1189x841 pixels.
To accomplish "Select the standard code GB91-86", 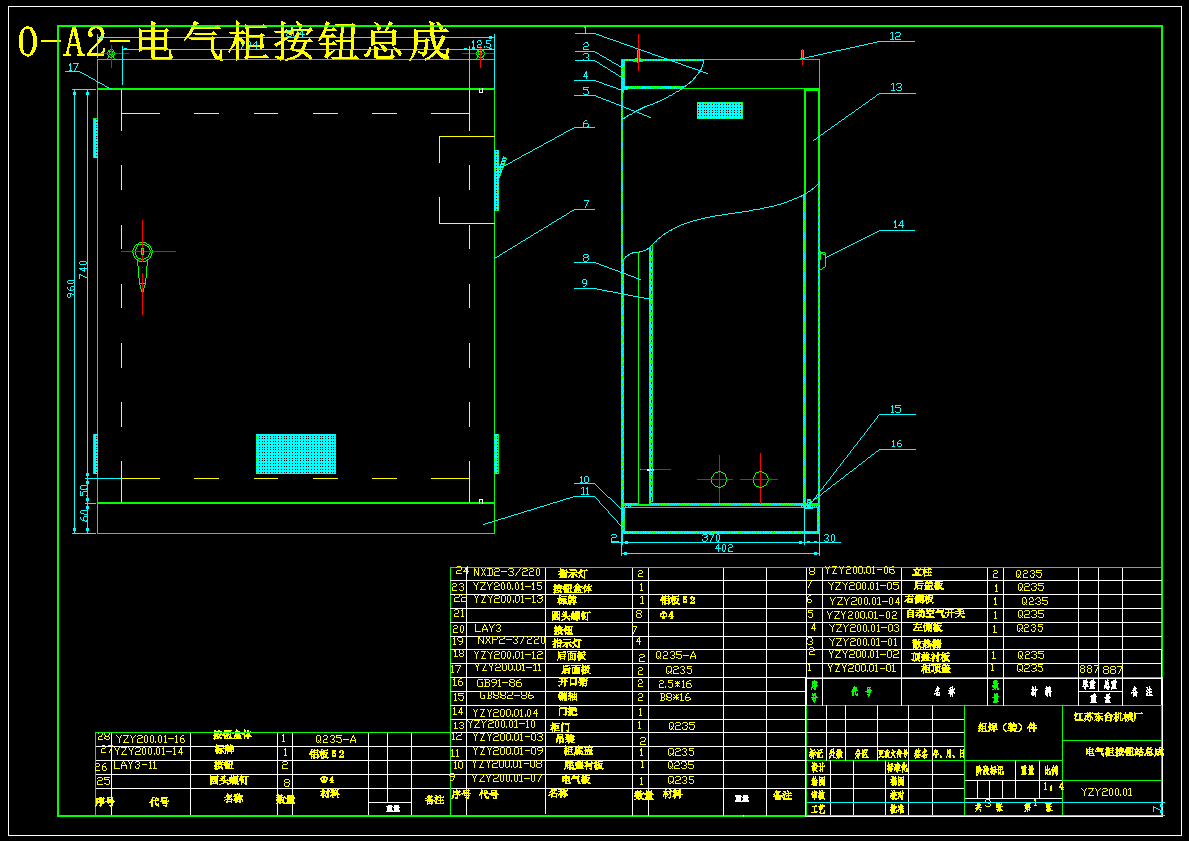I will 499,683.
